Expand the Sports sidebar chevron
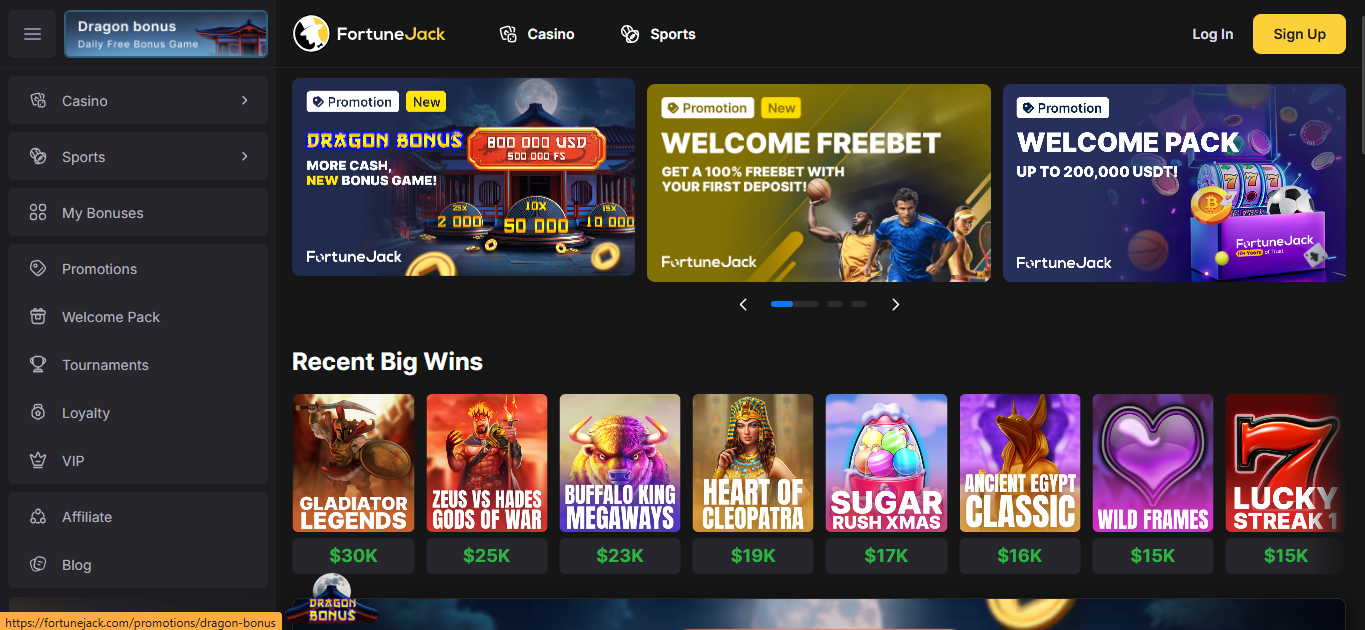Screen dimensions: 1365x630 (245, 157)
